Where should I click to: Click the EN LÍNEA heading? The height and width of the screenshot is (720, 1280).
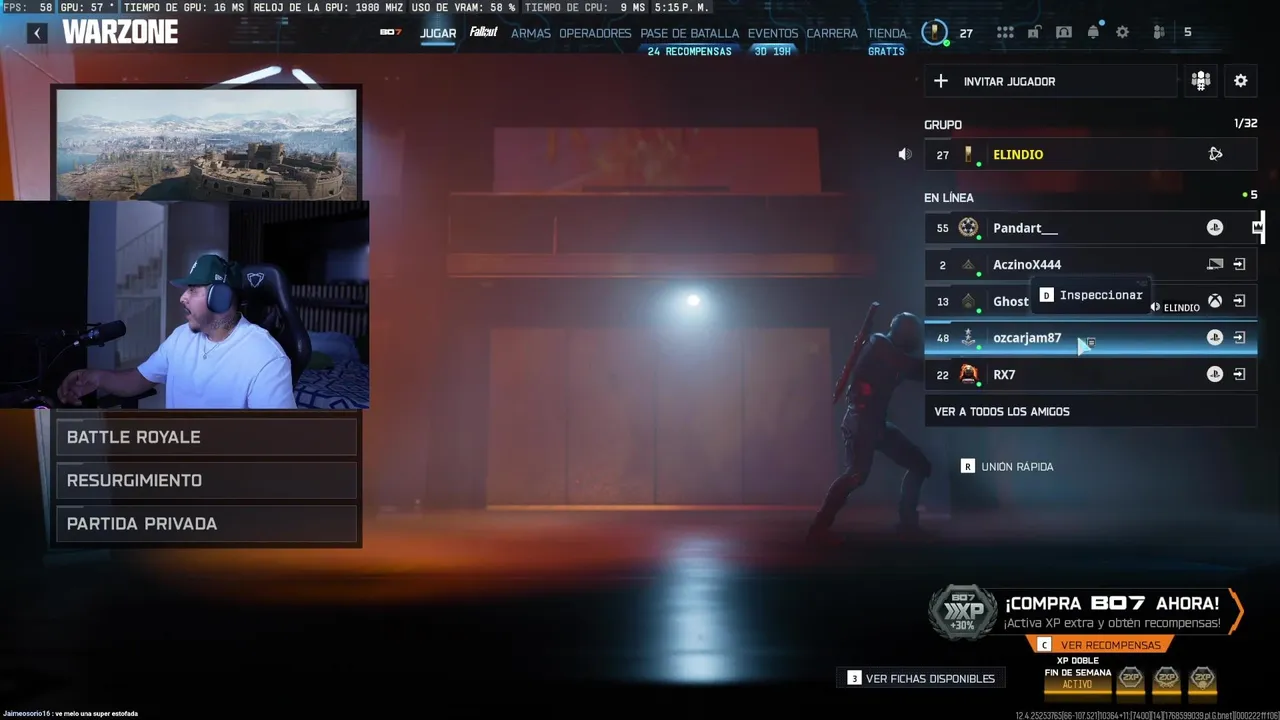click(x=949, y=198)
